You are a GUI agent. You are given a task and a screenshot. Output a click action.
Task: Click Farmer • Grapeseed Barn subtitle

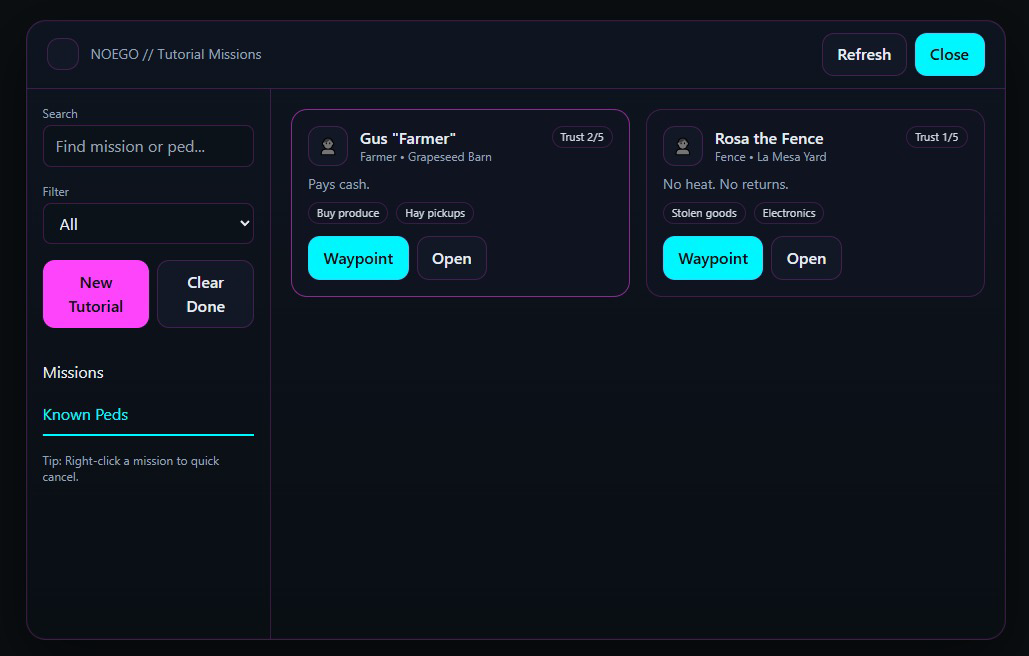(426, 157)
